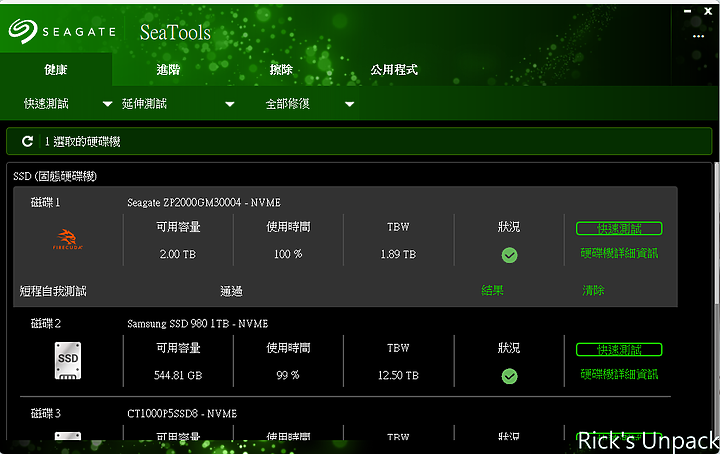The height and width of the screenshot is (454, 720).
Task: Click the 100 % usage time value
Action: pos(288,254)
